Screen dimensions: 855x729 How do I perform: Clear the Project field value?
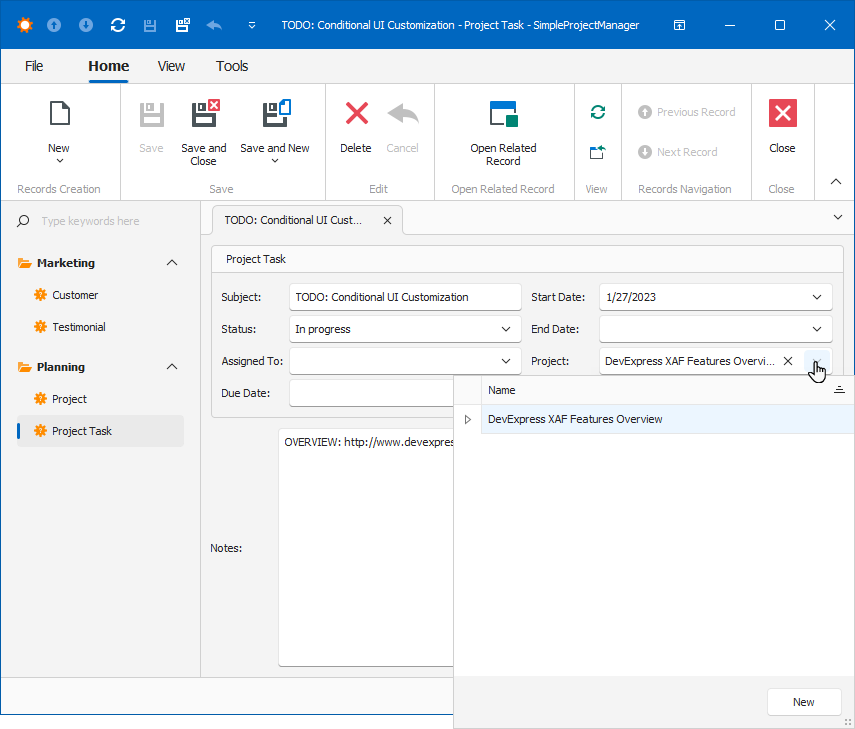788,361
